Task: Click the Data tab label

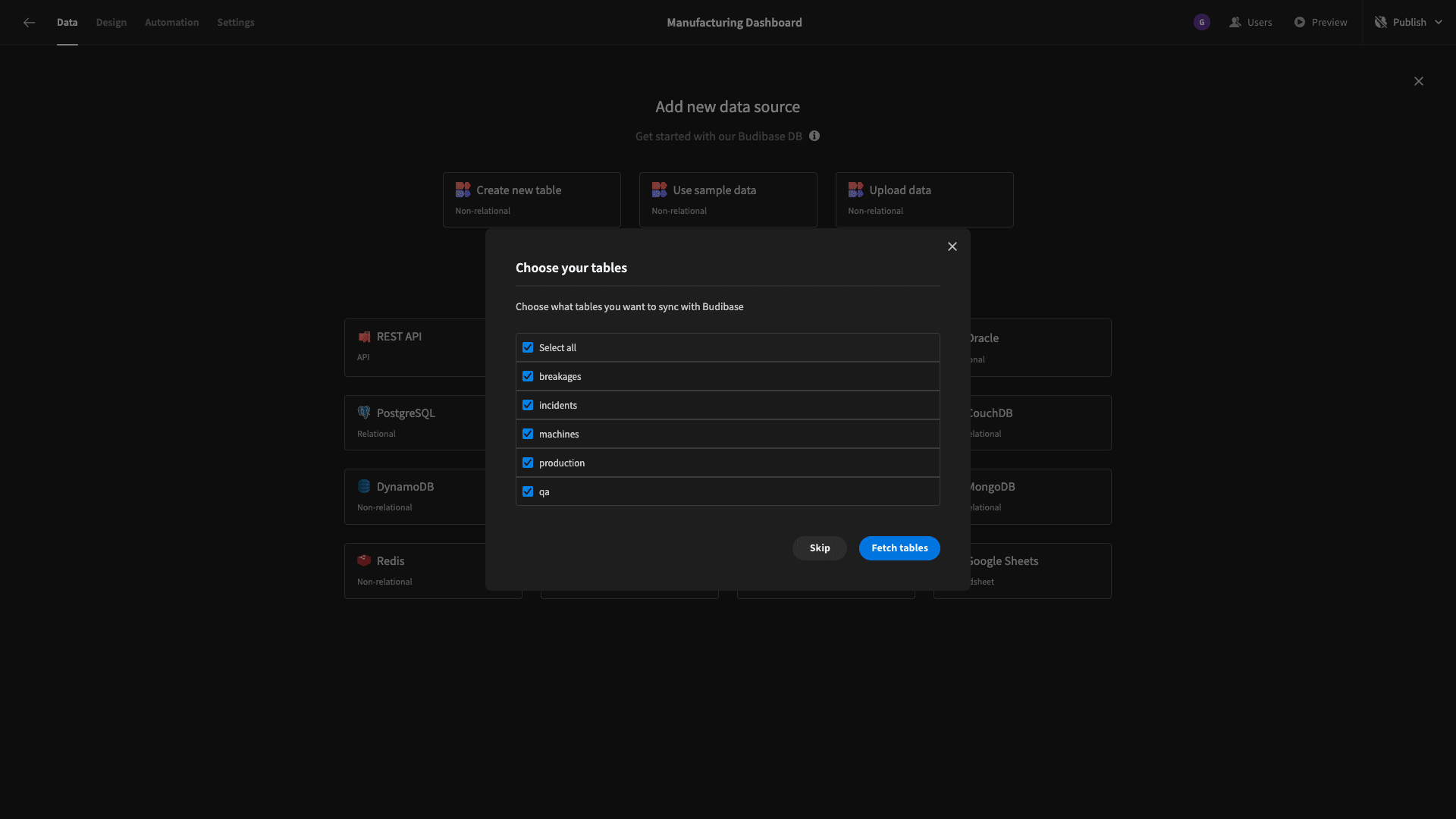Action: tap(67, 22)
